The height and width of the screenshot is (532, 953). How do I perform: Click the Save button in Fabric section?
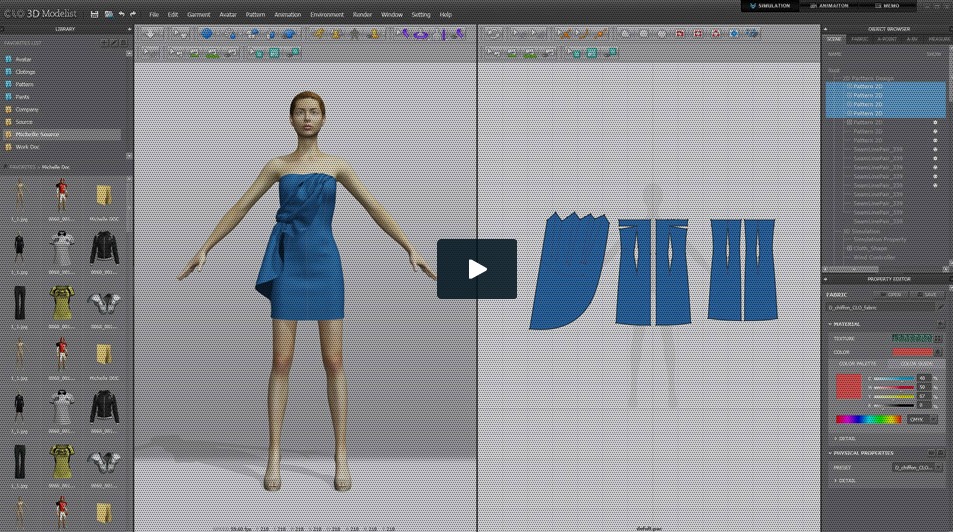click(x=927, y=295)
